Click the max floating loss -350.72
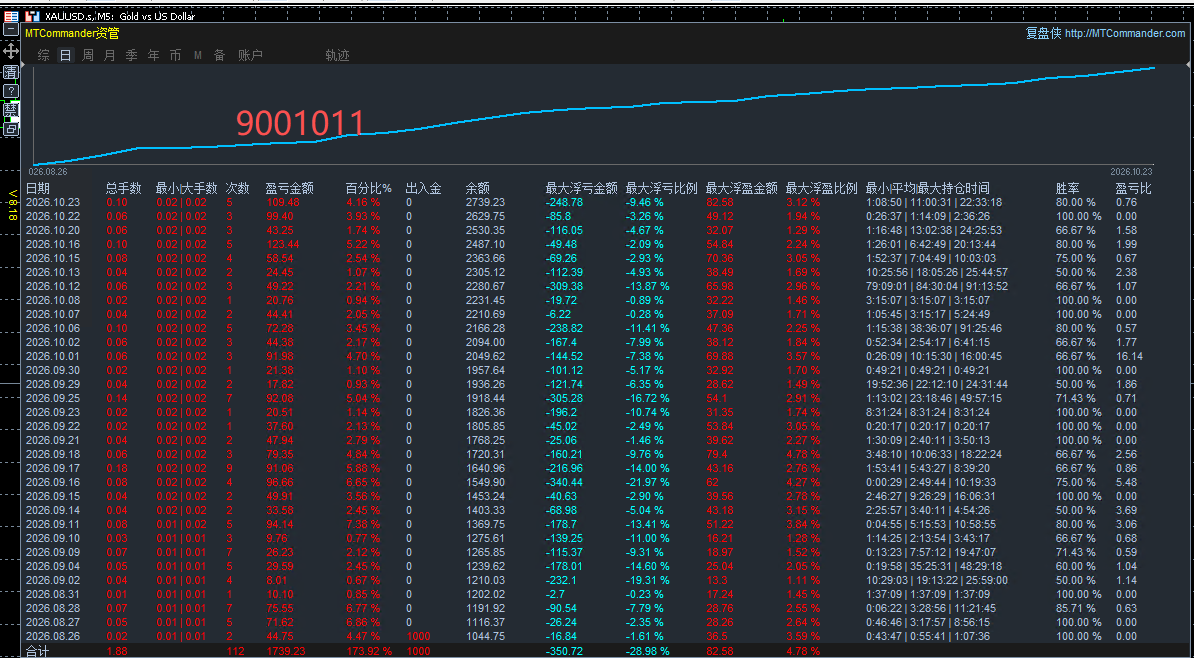 click(x=565, y=651)
